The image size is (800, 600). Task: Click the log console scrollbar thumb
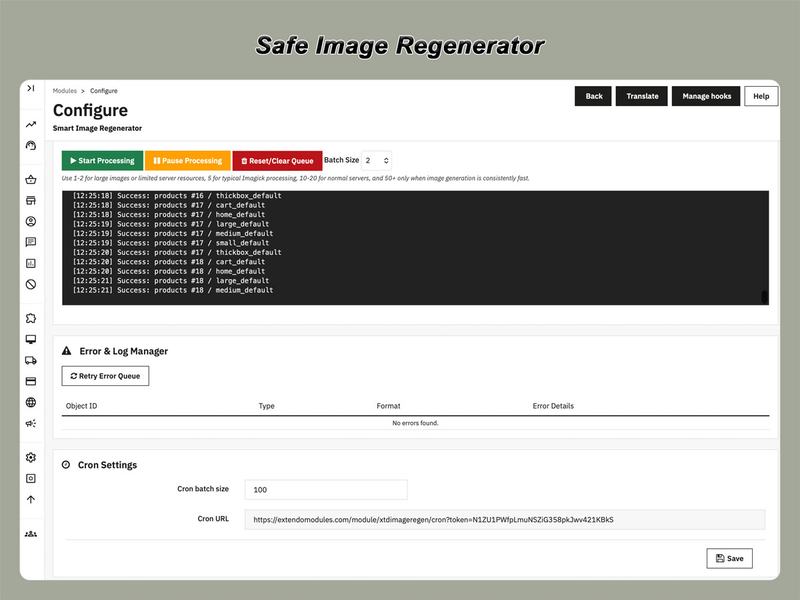point(764,296)
